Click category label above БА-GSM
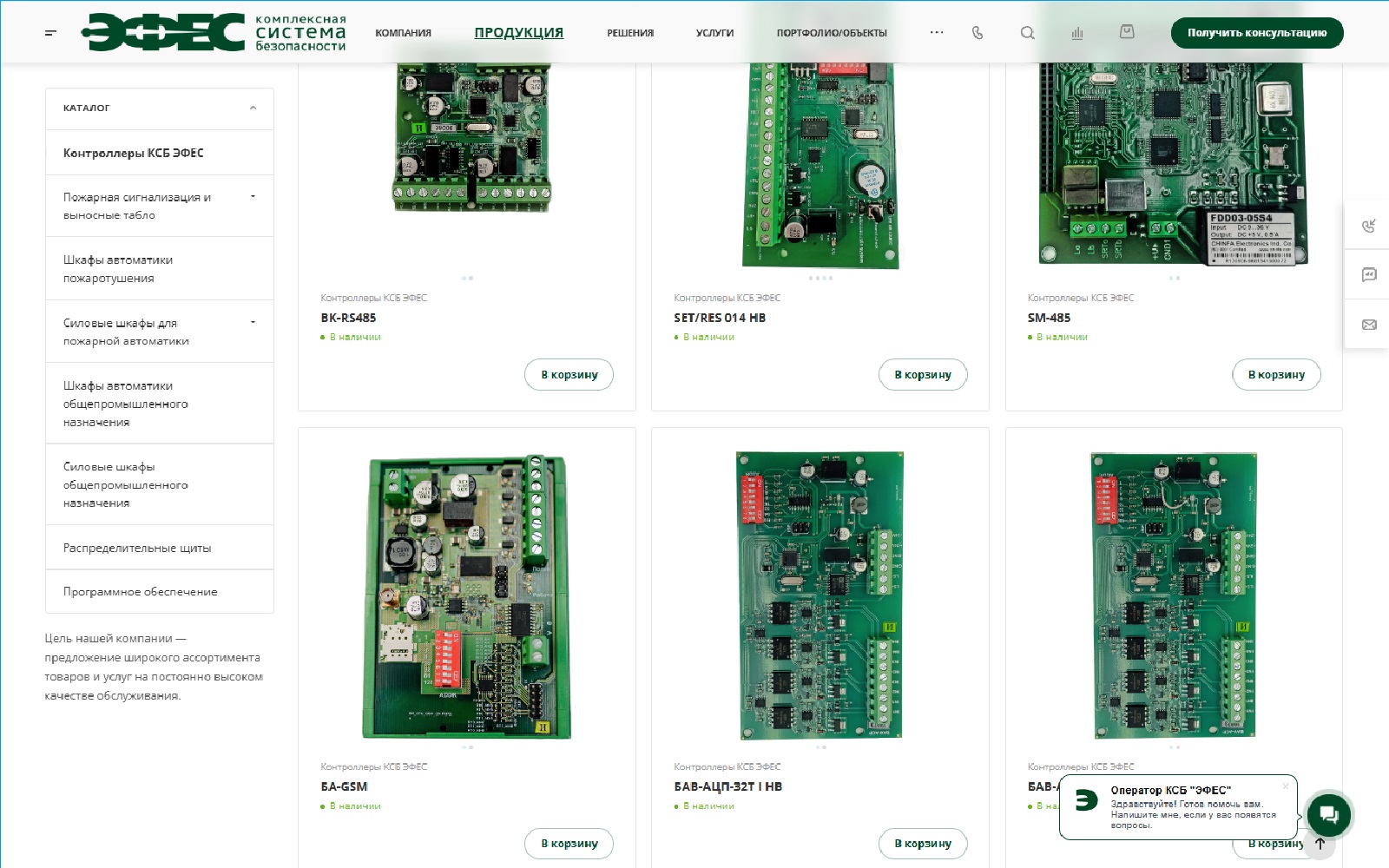This screenshot has width=1389, height=868. pyautogui.click(x=374, y=766)
